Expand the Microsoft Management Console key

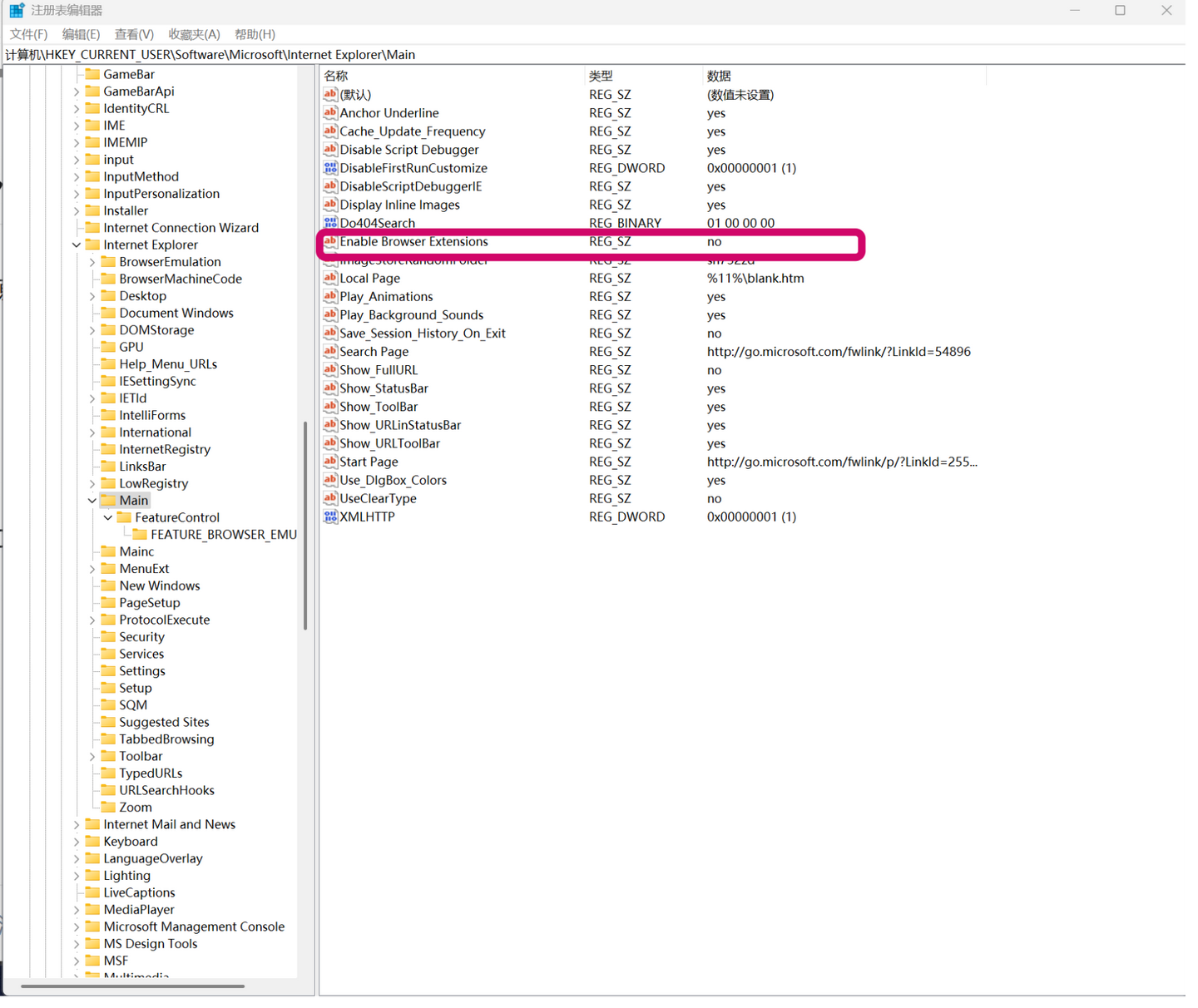click(x=77, y=926)
